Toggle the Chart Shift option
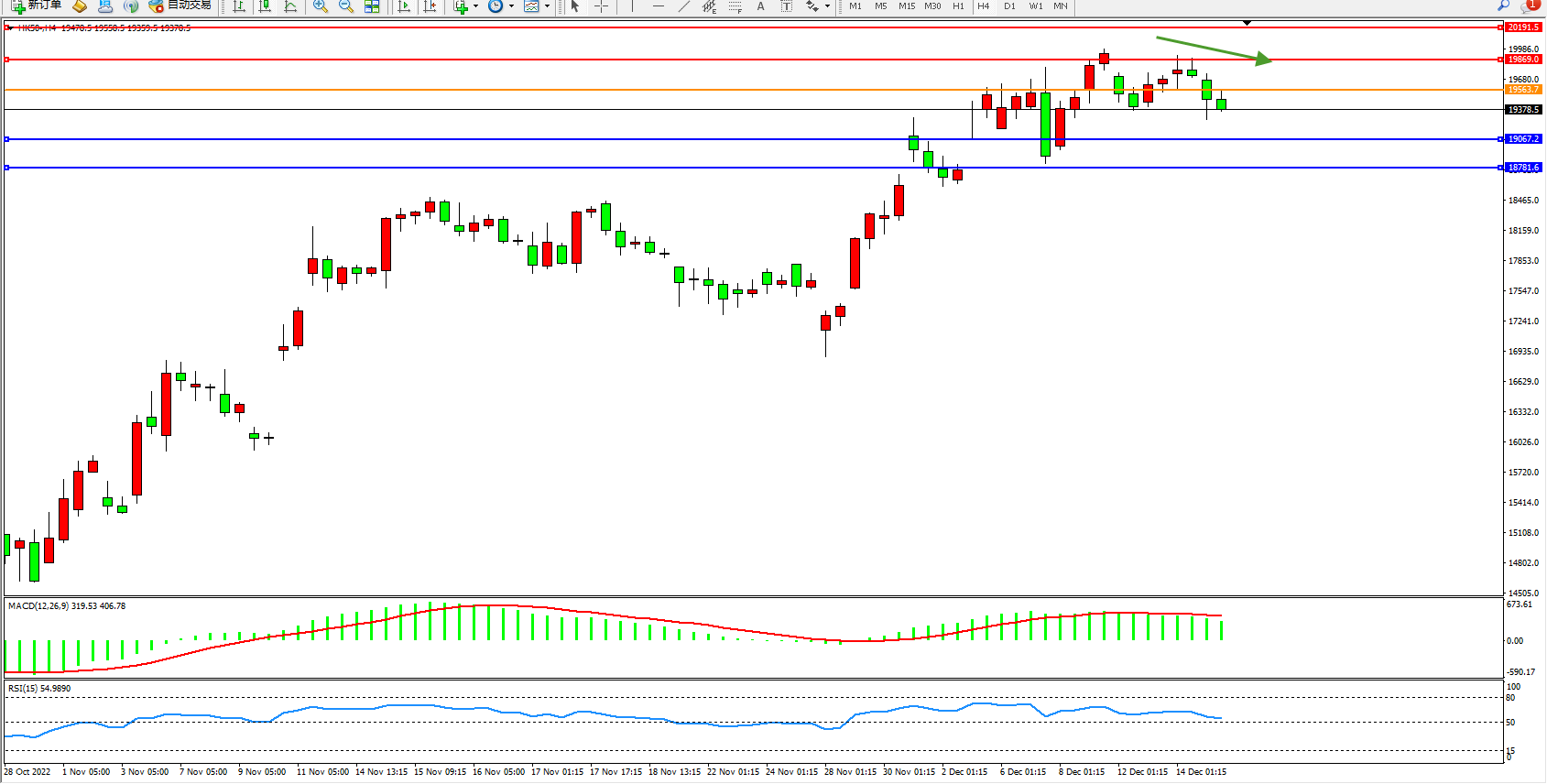1547x784 pixels. pos(430,5)
